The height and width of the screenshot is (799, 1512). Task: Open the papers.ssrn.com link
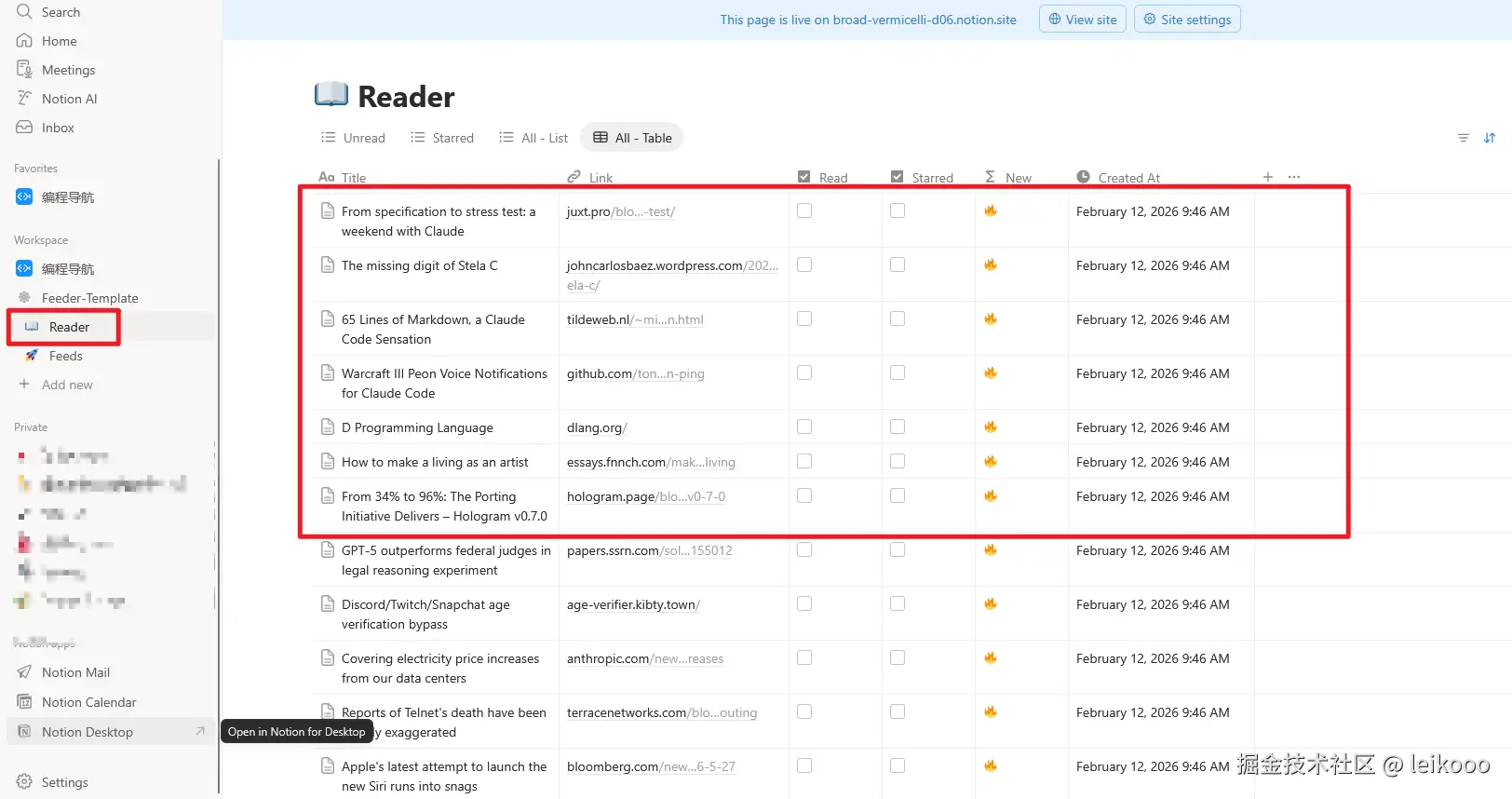coord(650,550)
